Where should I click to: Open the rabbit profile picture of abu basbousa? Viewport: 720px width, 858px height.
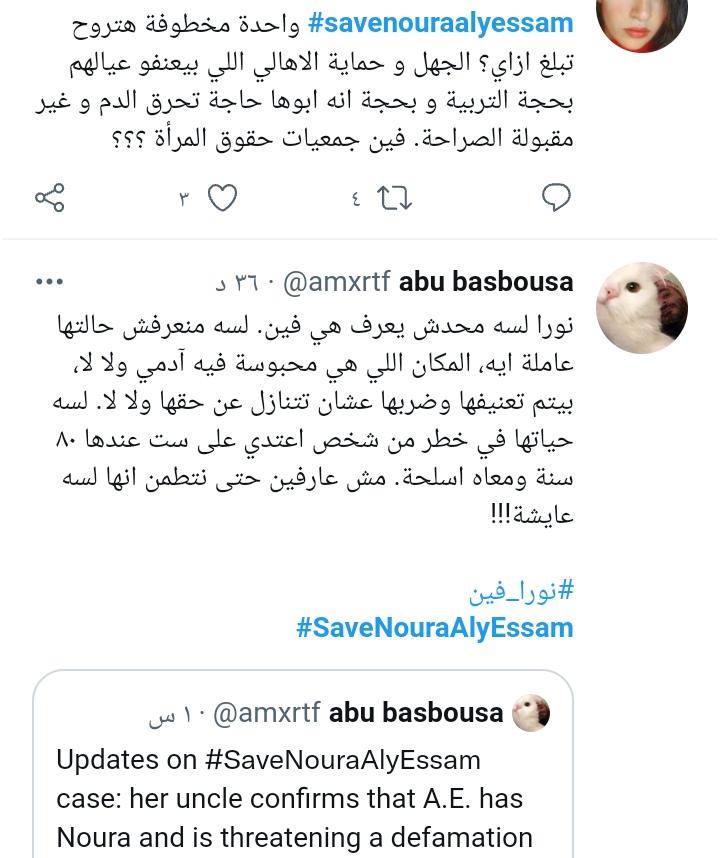[x=642, y=308]
